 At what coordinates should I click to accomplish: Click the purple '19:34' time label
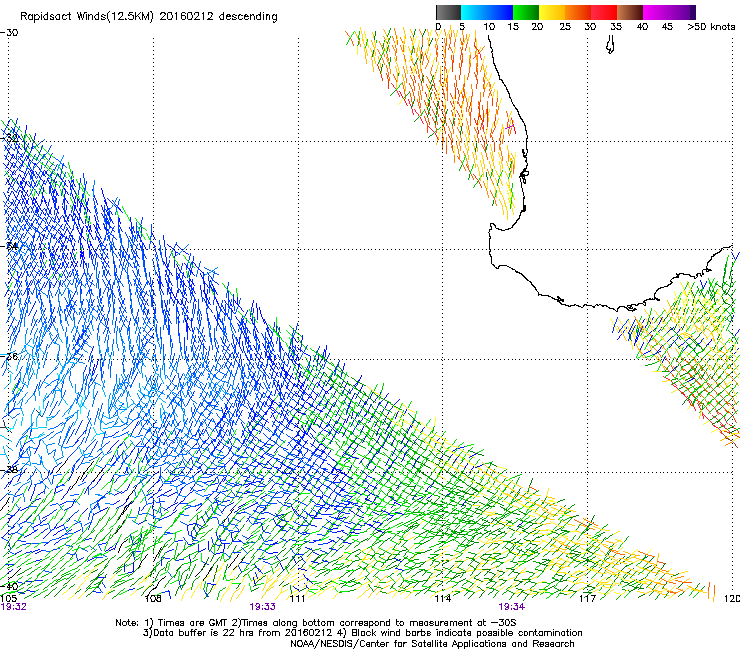point(512,607)
